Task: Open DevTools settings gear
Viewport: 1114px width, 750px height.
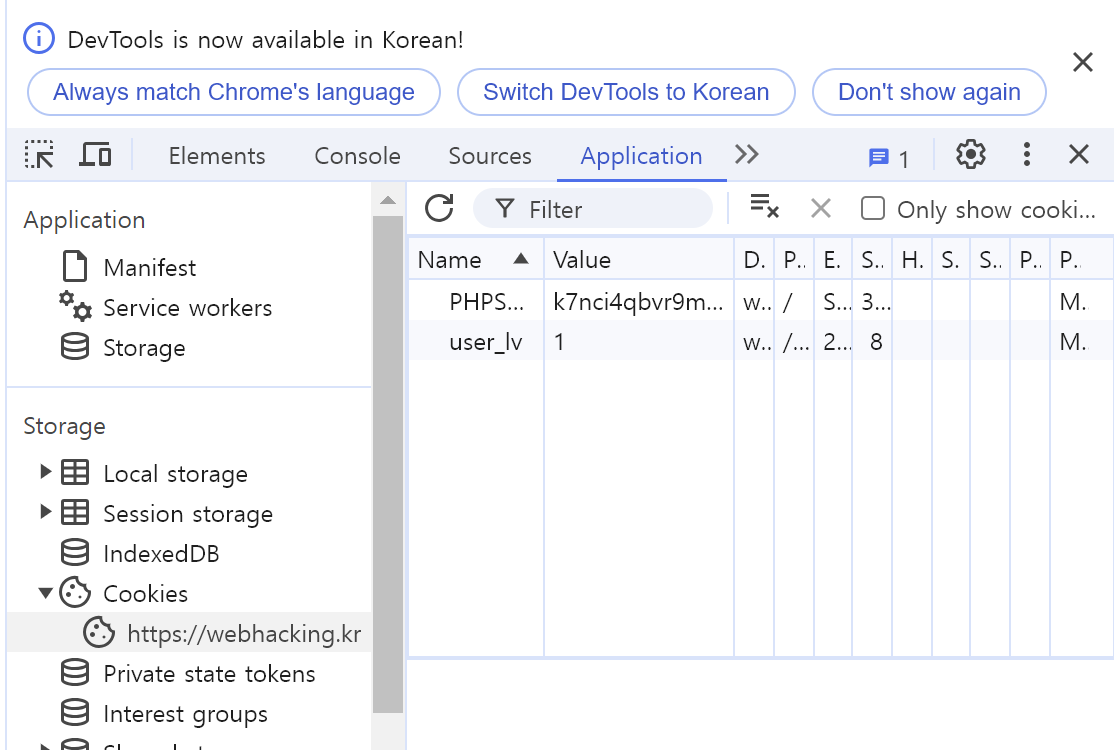Action: tap(970, 155)
